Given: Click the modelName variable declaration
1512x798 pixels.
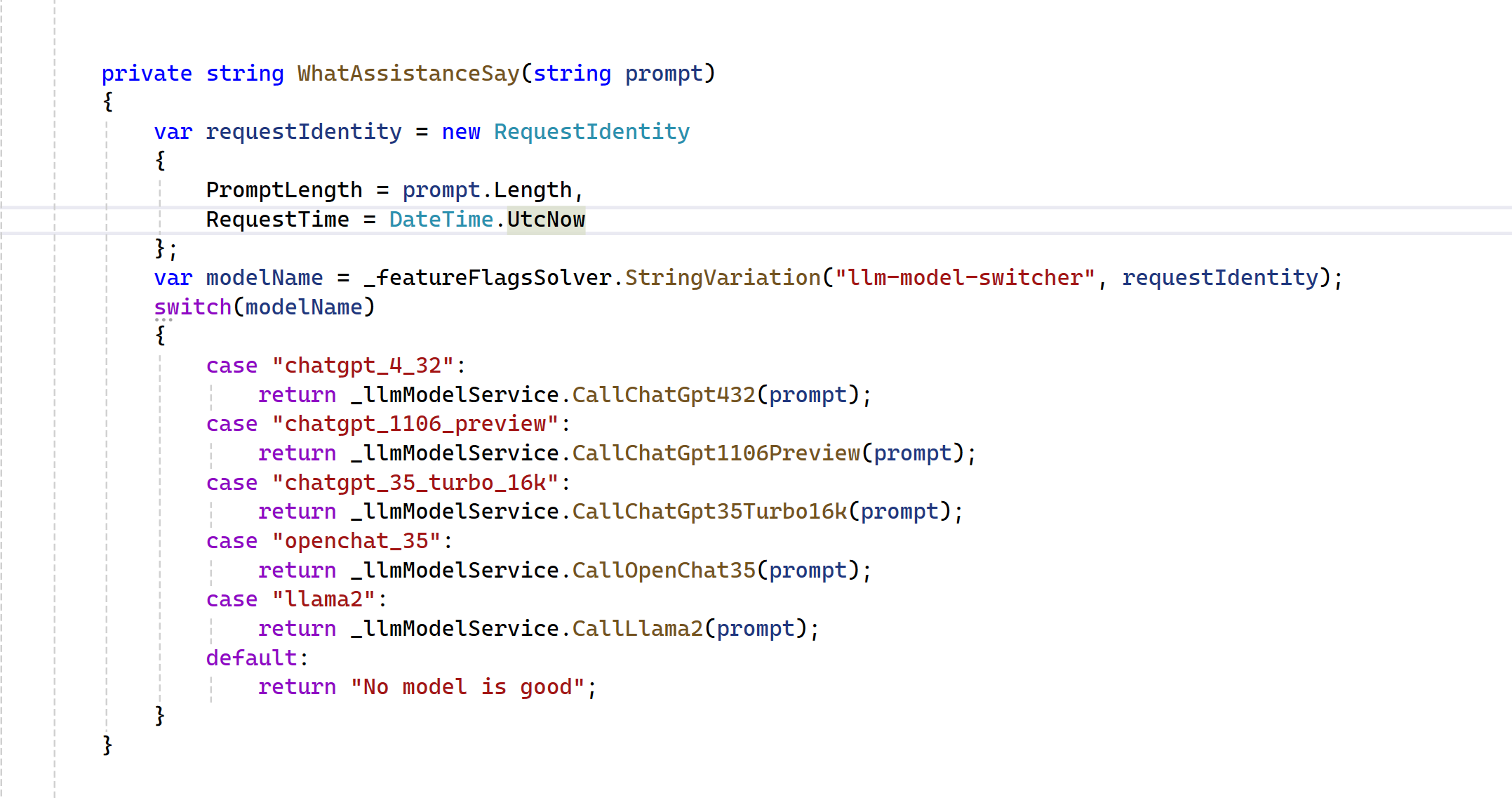Looking at the screenshot, I should [x=265, y=278].
